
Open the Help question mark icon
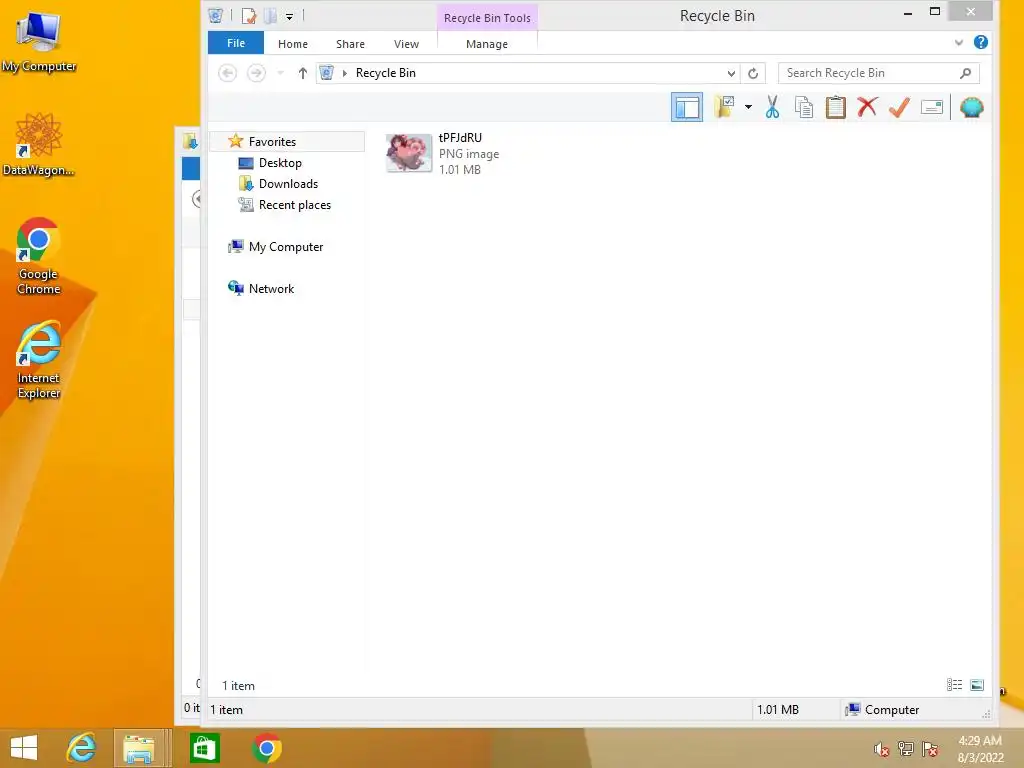[x=980, y=42]
